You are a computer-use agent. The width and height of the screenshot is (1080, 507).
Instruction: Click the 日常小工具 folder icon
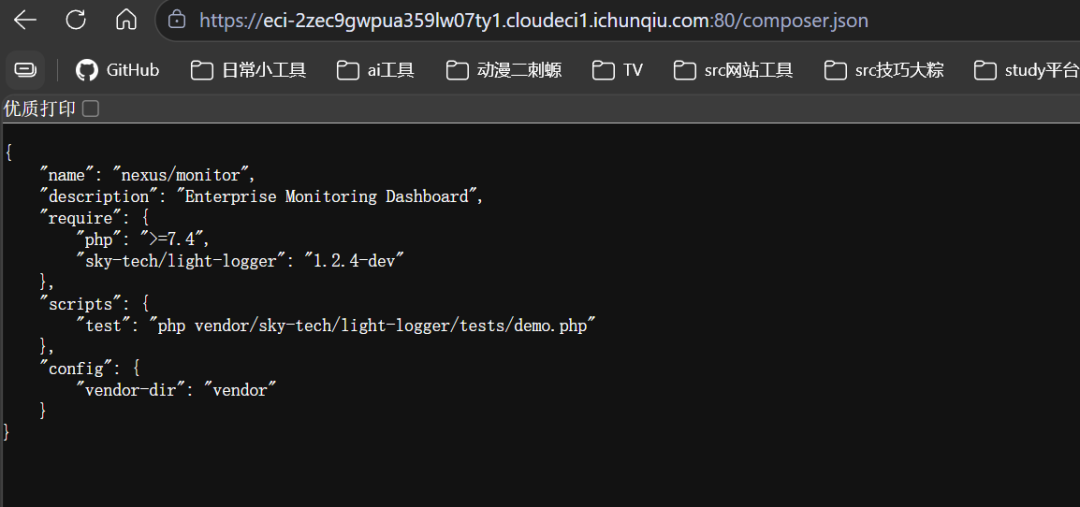pos(202,70)
